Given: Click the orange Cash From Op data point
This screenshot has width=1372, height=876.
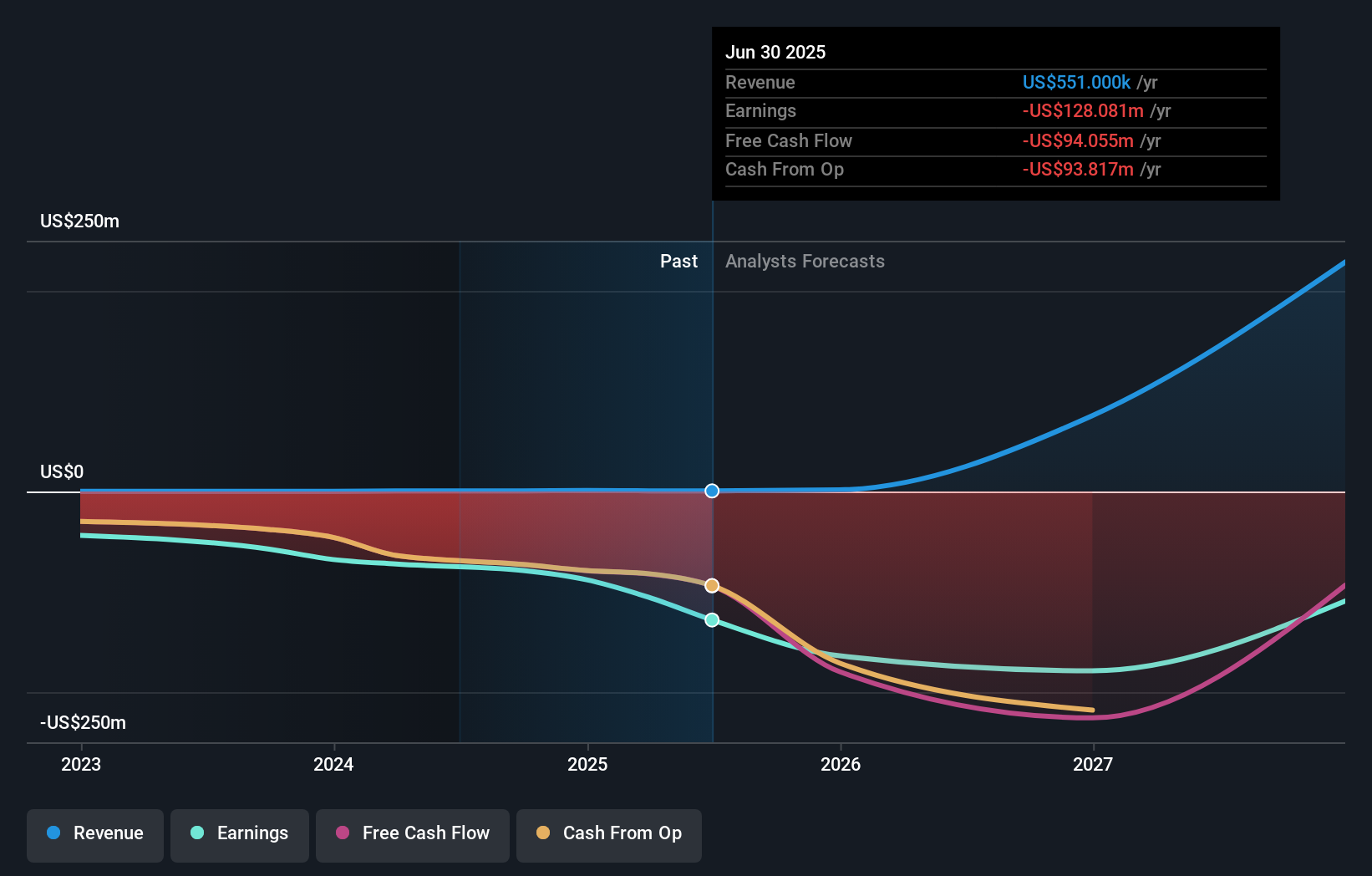Looking at the screenshot, I should (712, 586).
